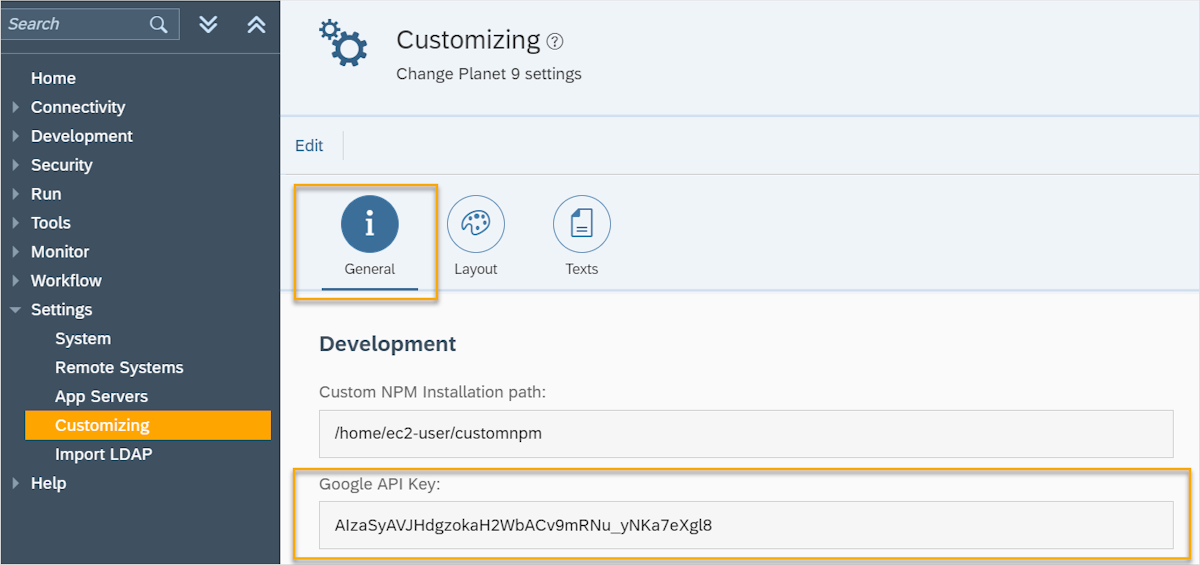Expand all navigation nodes with double-down chevron
The width and height of the screenshot is (1200, 565).
208,25
